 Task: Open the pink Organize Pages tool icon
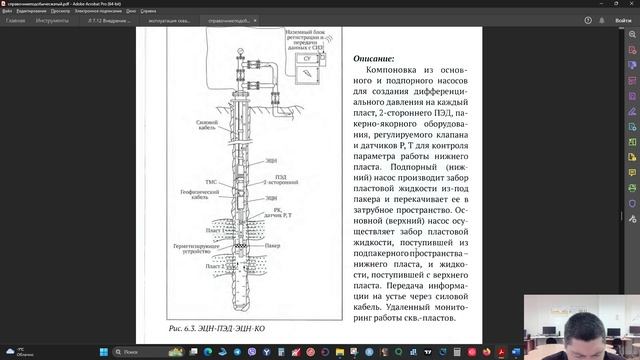click(x=632, y=80)
